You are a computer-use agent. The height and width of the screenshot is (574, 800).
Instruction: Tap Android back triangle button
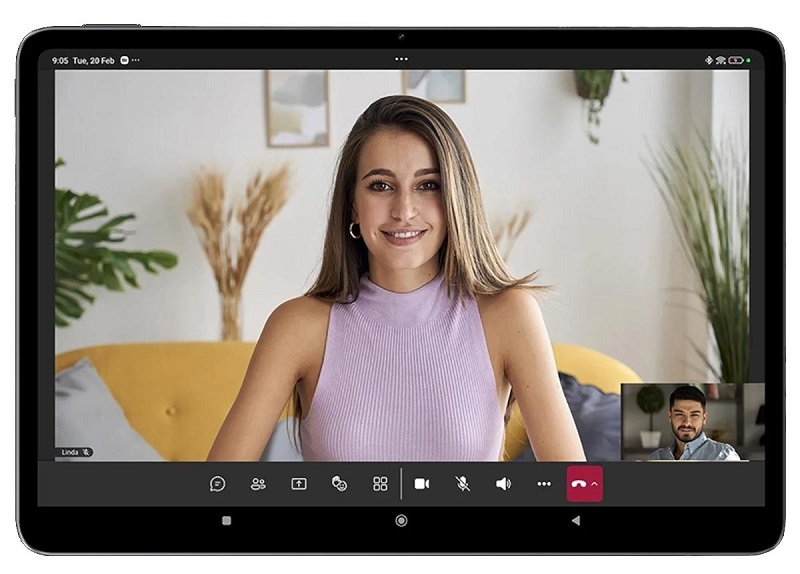(576, 520)
